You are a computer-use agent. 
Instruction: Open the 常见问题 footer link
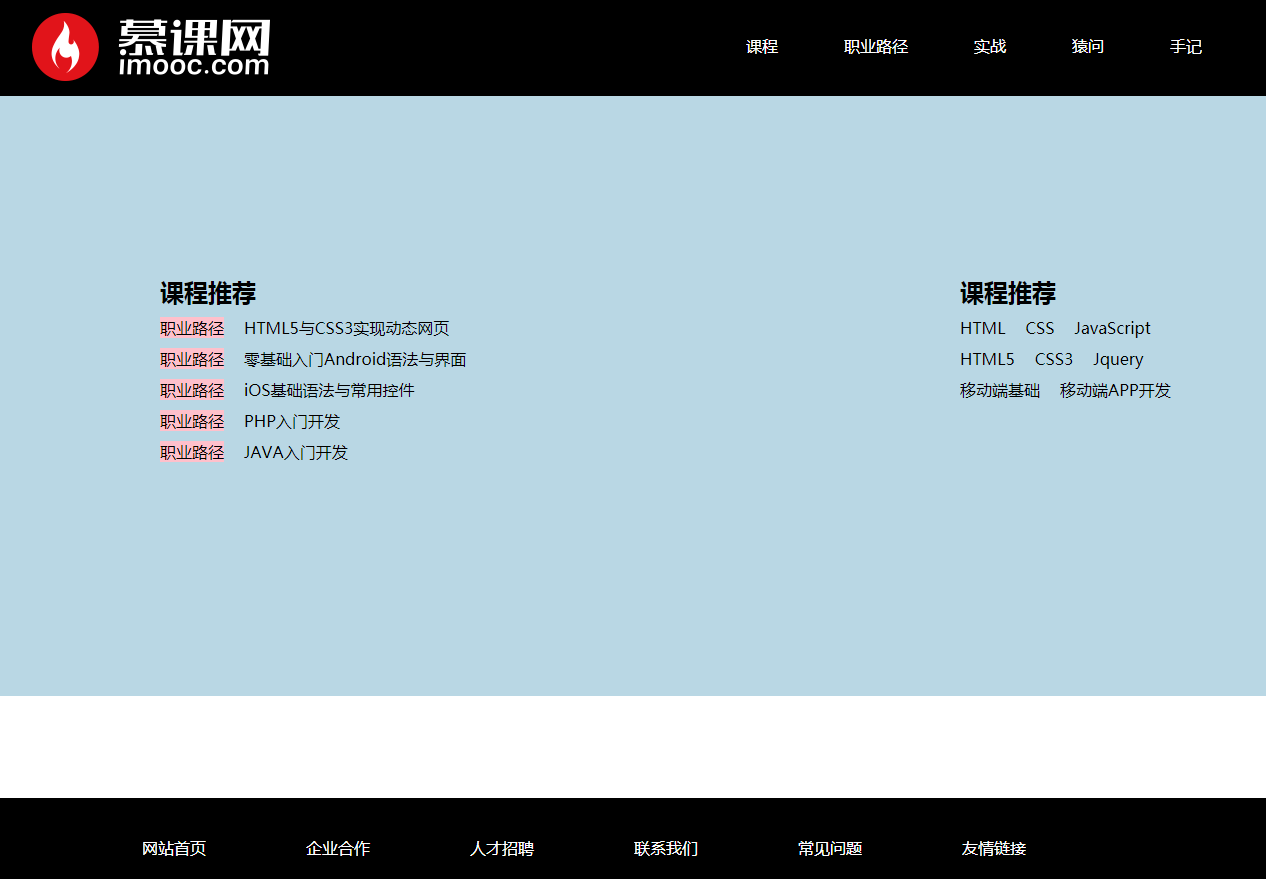click(830, 848)
